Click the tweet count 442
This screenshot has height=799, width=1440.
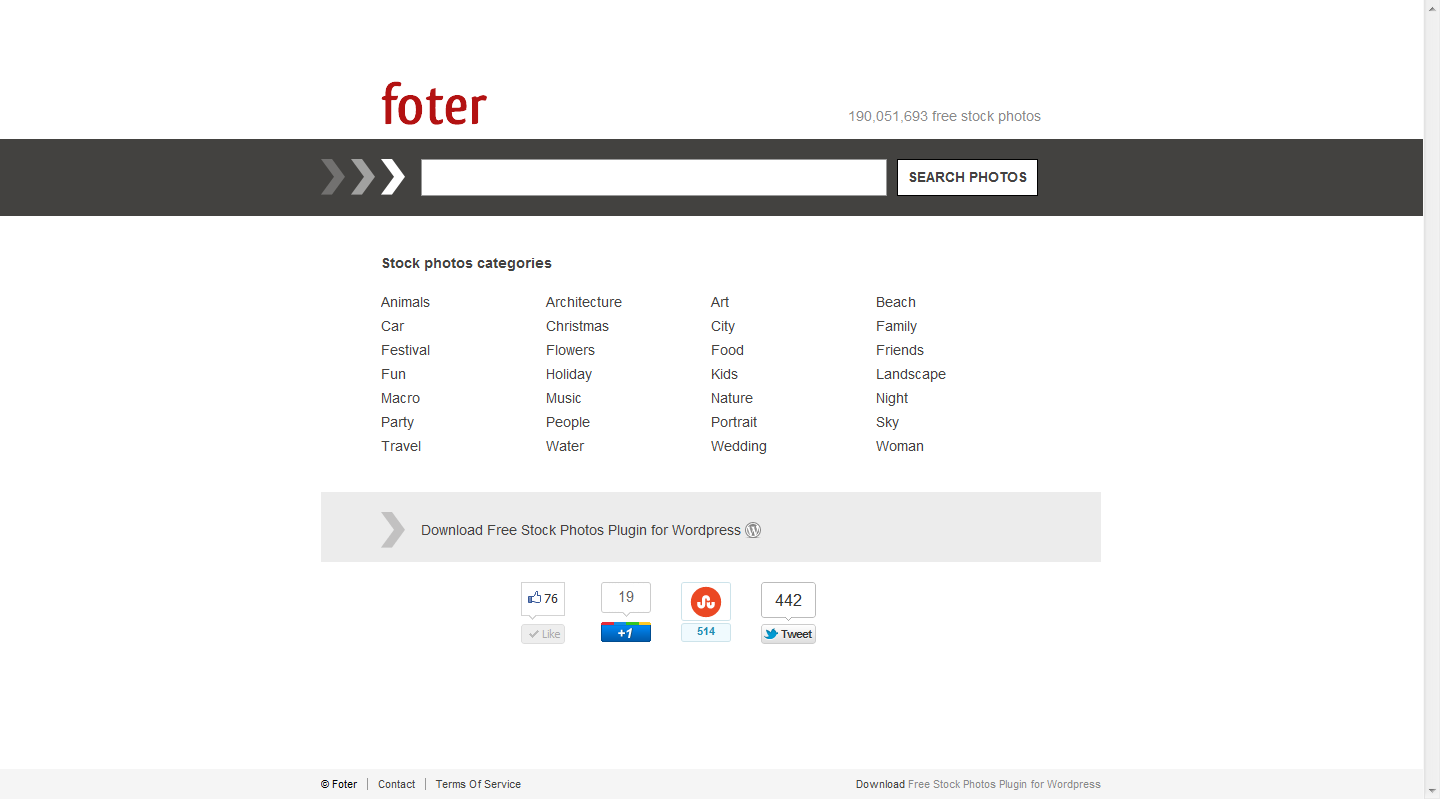pyautogui.click(x=788, y=600)
